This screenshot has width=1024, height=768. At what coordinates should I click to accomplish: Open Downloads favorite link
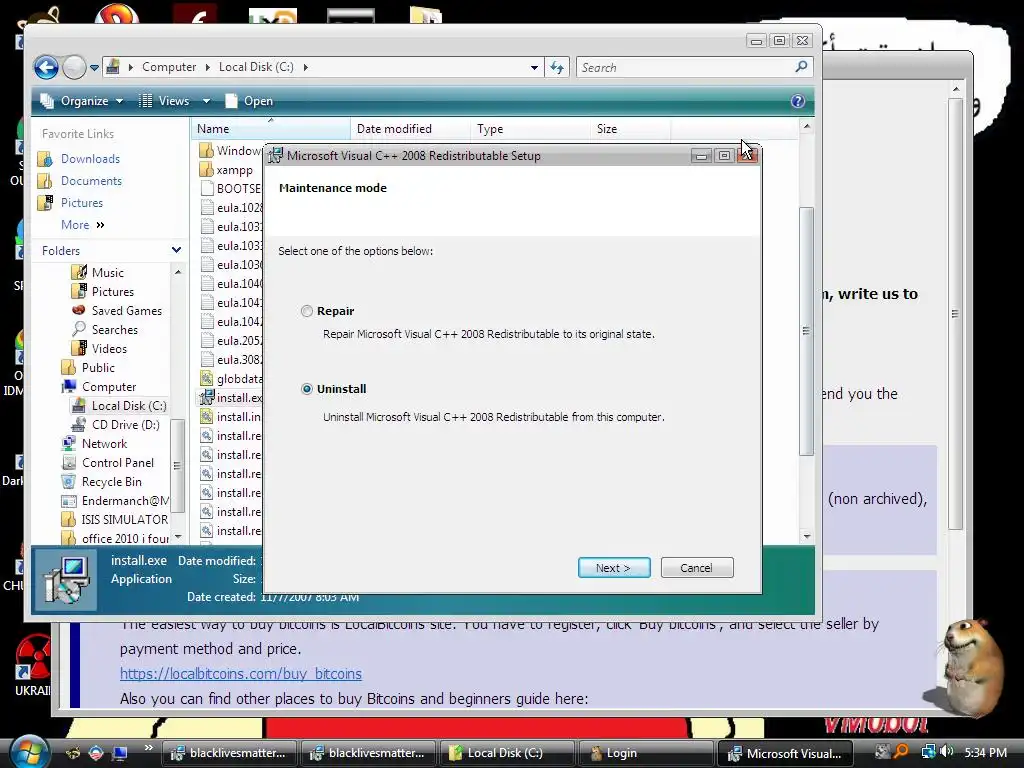click(90, 159)
